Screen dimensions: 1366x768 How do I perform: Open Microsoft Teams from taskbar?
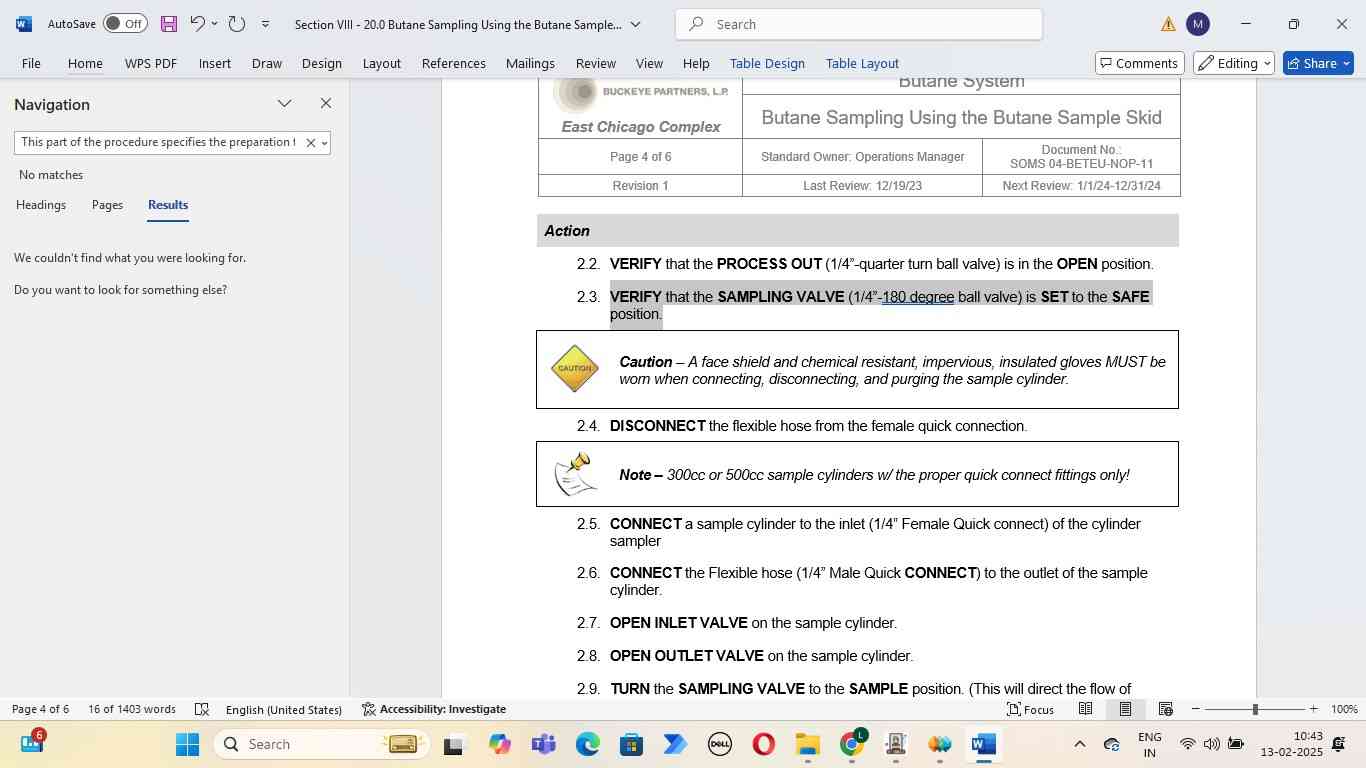pos(544,744)
